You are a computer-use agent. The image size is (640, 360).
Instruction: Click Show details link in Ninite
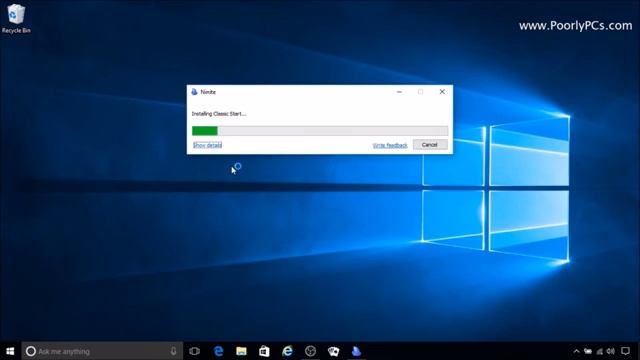pyautogui.click(x=207, y=145)
